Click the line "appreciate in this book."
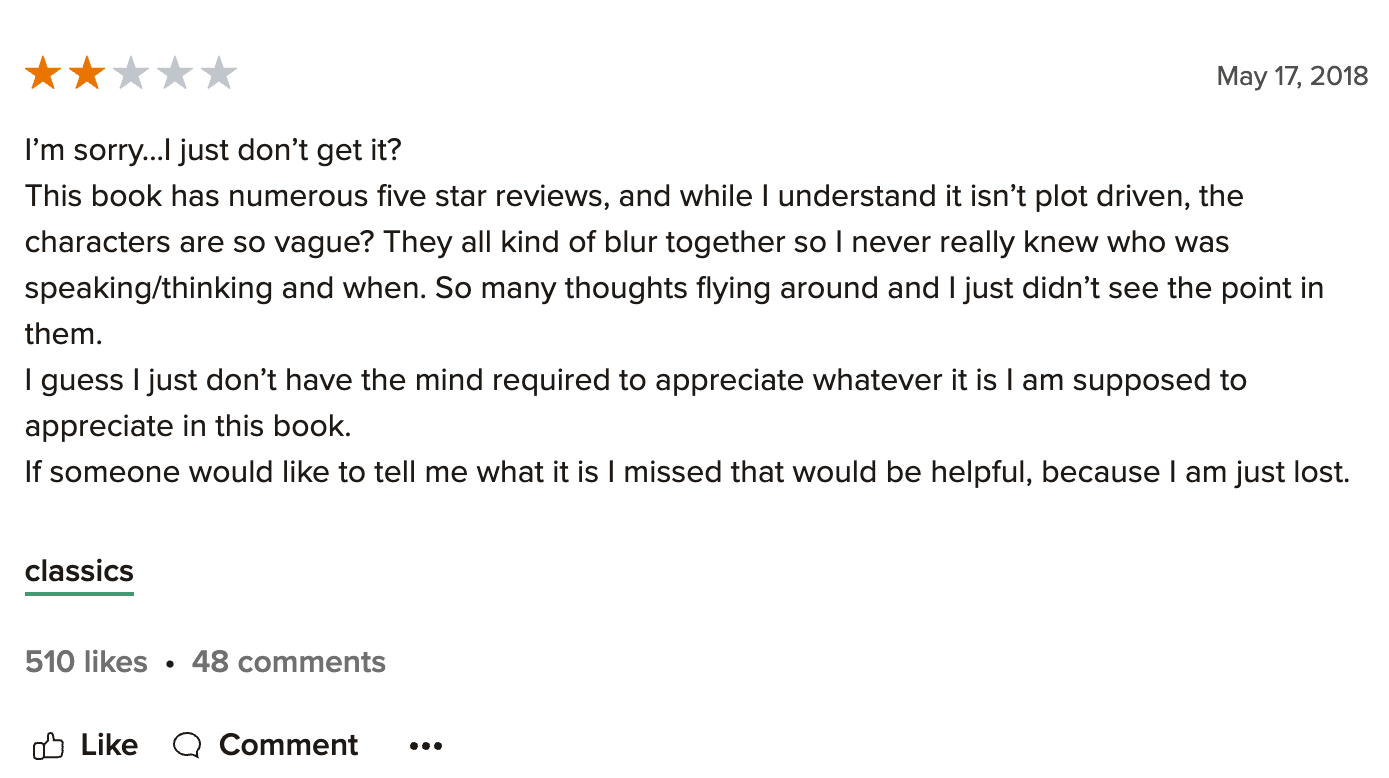Image resolution: width=1389 pixels, height=778 pixels. tap(188, 426)
